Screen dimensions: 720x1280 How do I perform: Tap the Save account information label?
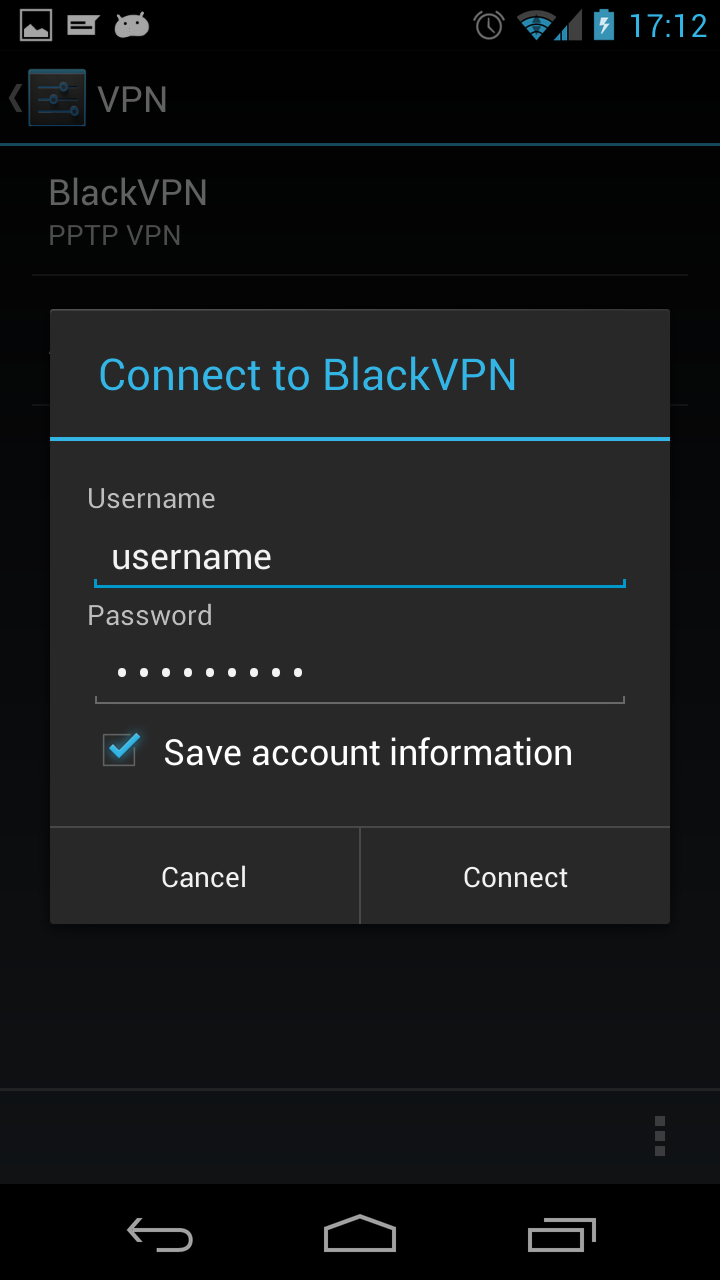[368, 752]
